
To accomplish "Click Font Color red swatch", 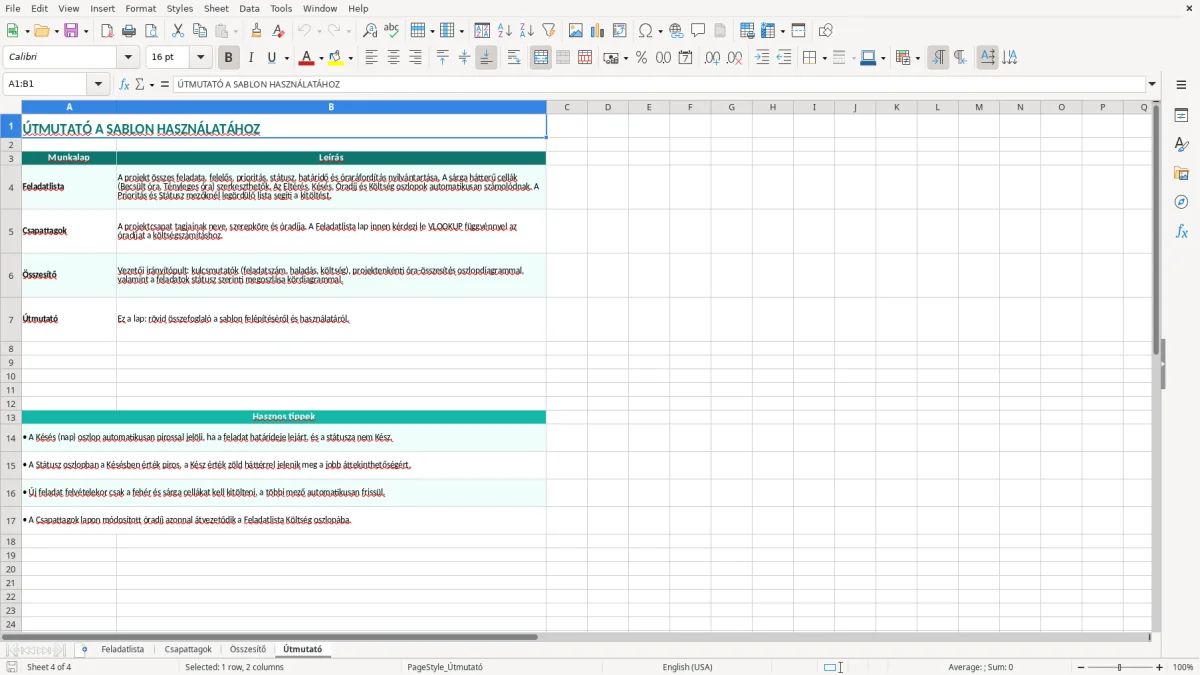I will pyautogui.click(x=308, y=58).
